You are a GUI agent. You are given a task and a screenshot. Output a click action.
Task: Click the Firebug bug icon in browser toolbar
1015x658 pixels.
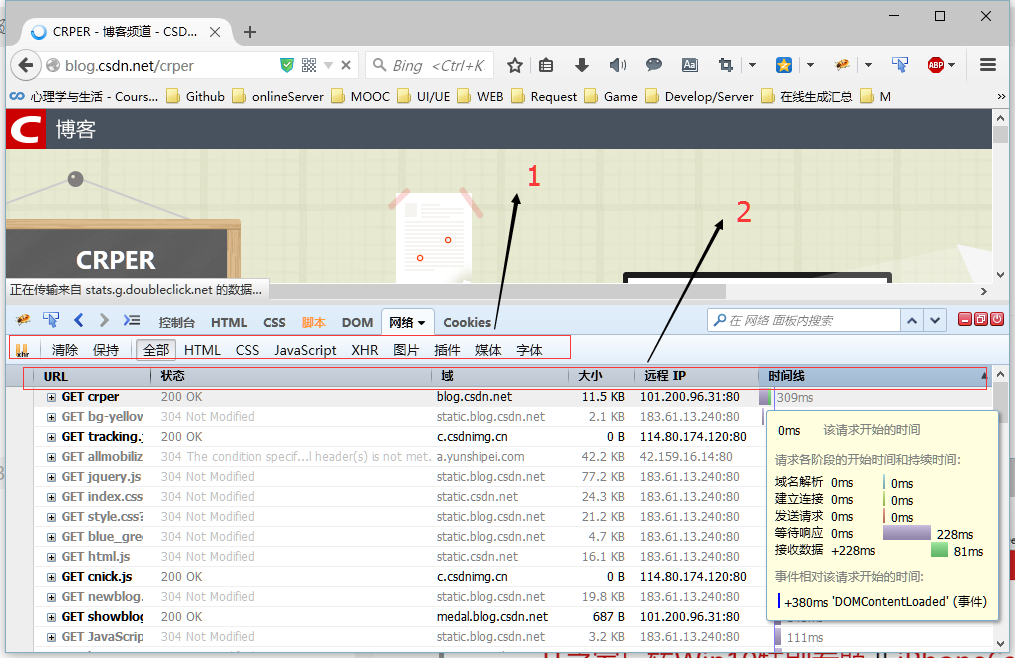coord(842,65)
